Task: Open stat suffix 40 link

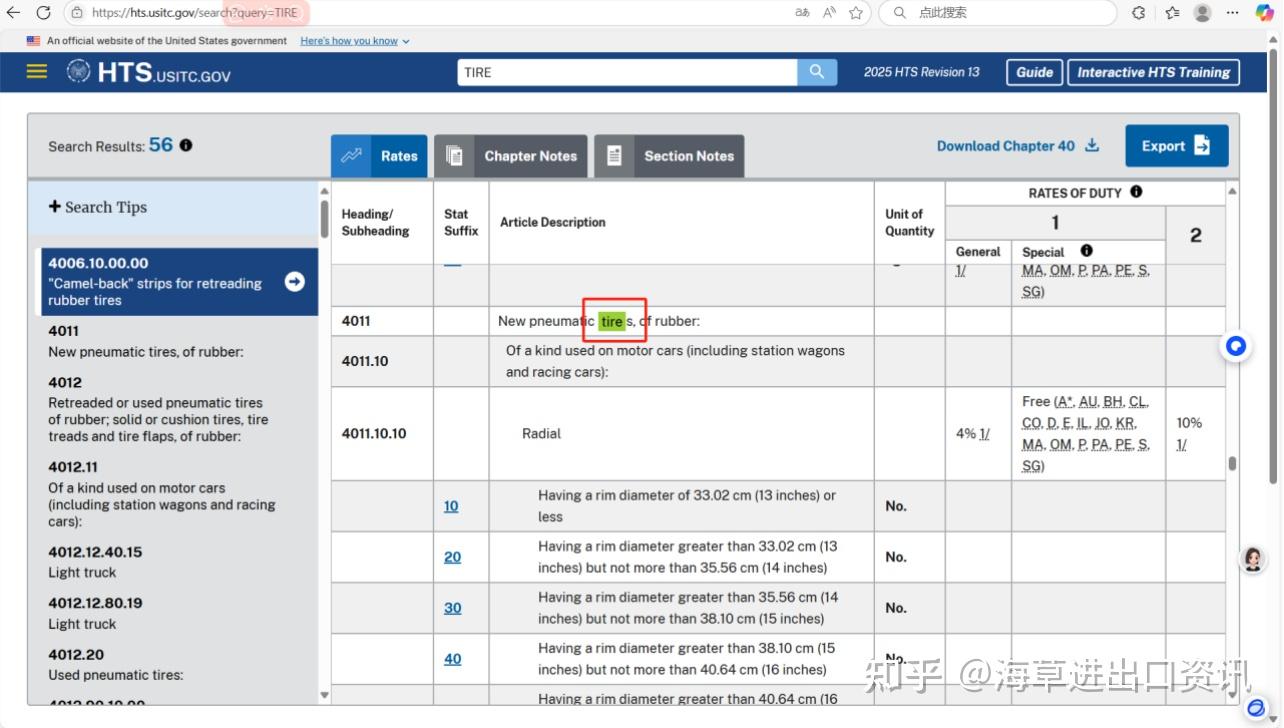Action: pyautogui.click(x=453, y=659)
